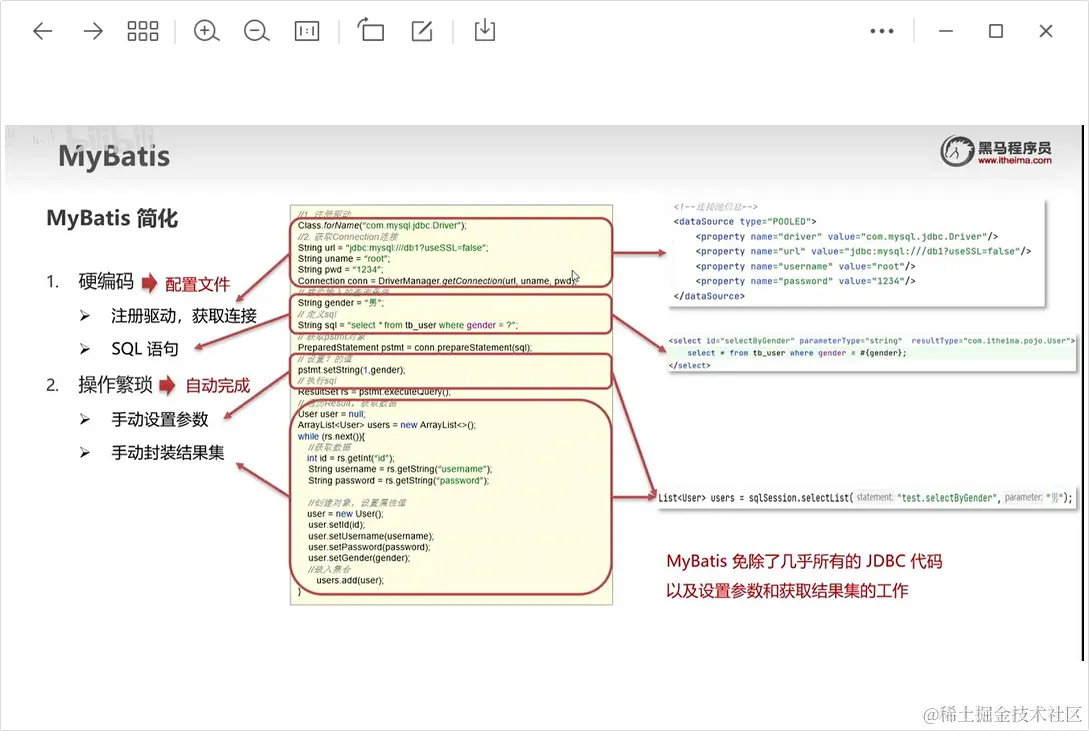Open the three-dot more options menu
1089x731 pixels.
(x=882, y=31)
